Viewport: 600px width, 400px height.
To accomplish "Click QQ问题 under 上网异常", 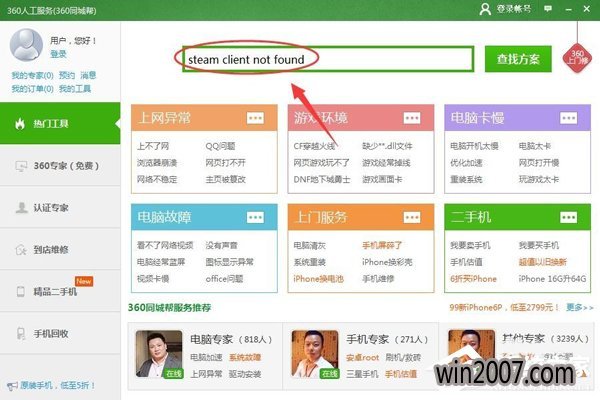I will pyautogui.click(x=220, y=146).
